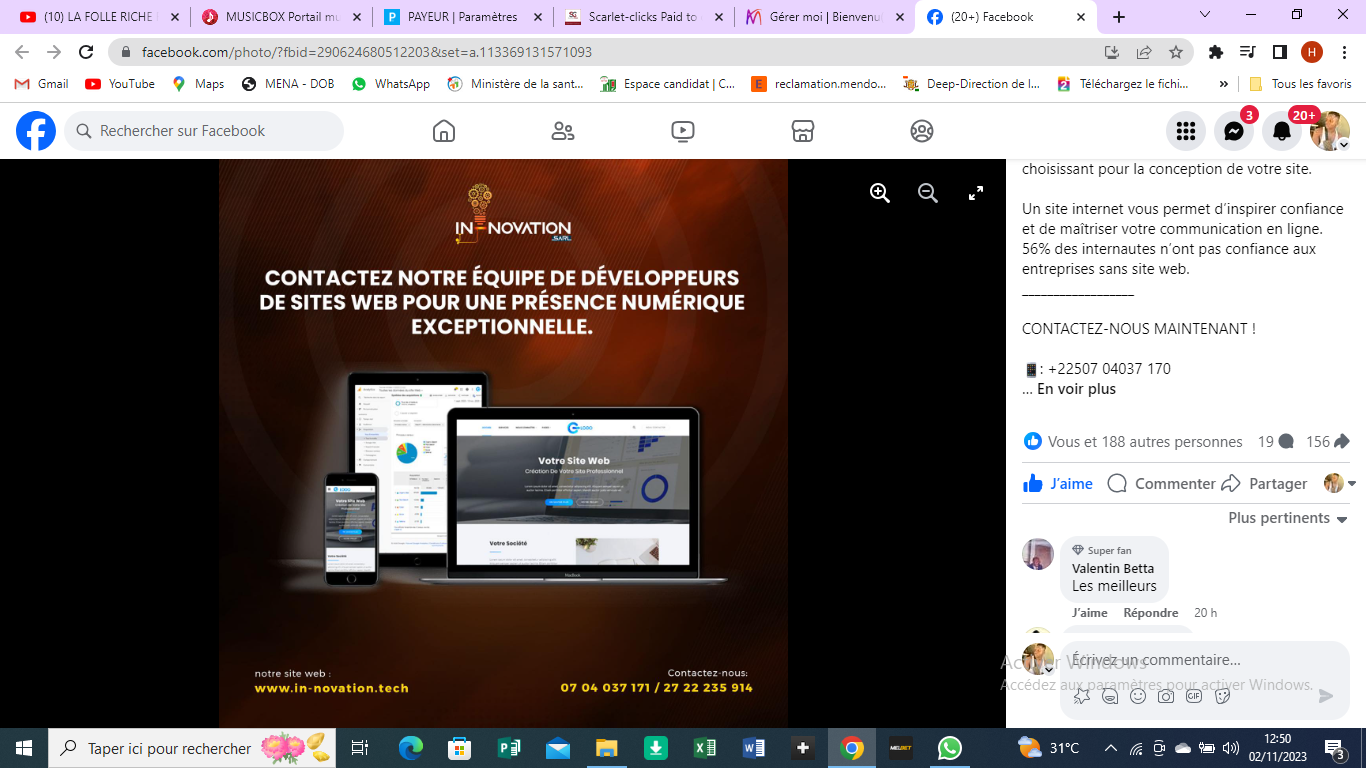Open the comment-as profile selector

[1340, 484]
